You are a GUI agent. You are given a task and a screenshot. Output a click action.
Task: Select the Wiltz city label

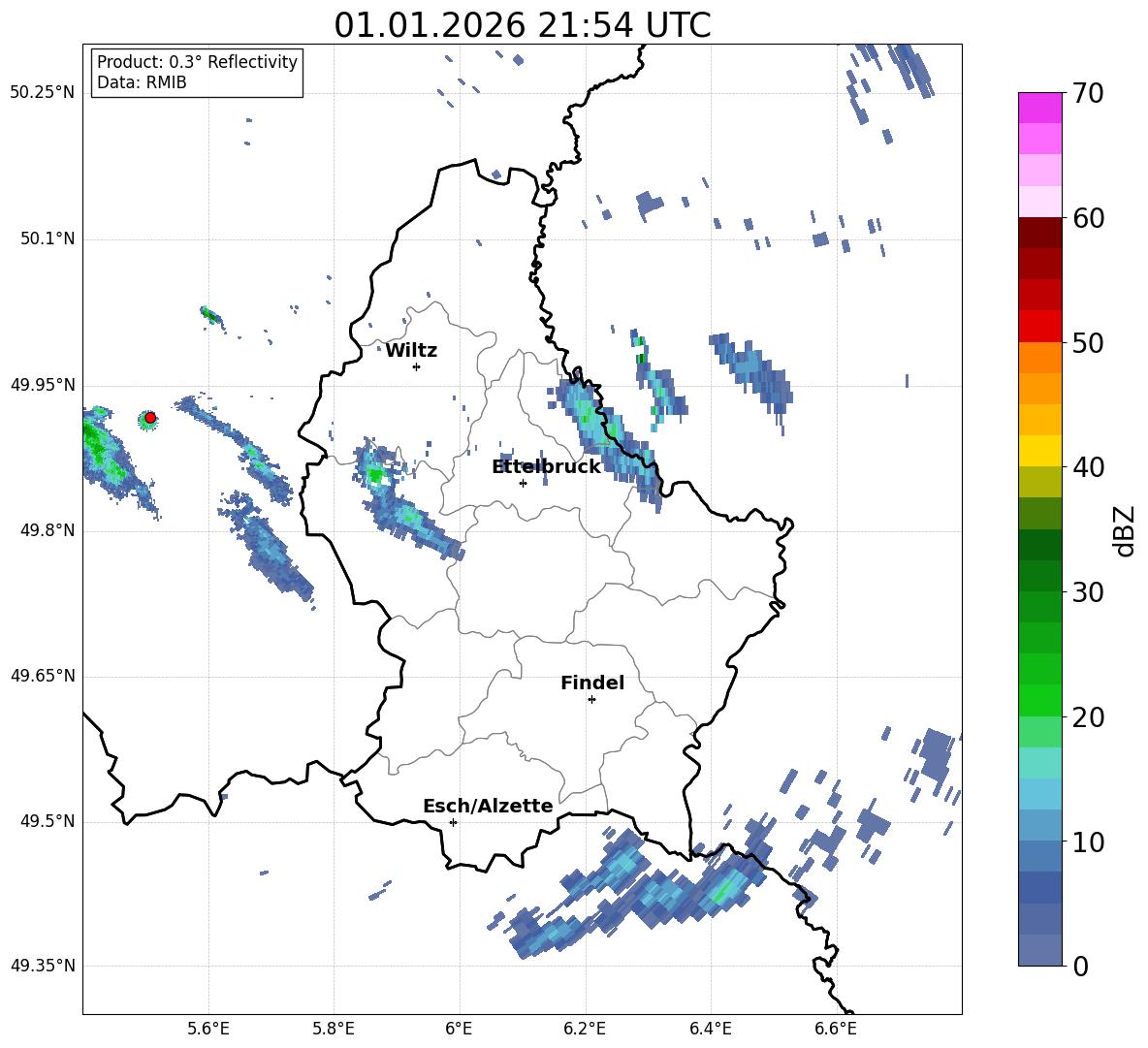click(411, 351)
